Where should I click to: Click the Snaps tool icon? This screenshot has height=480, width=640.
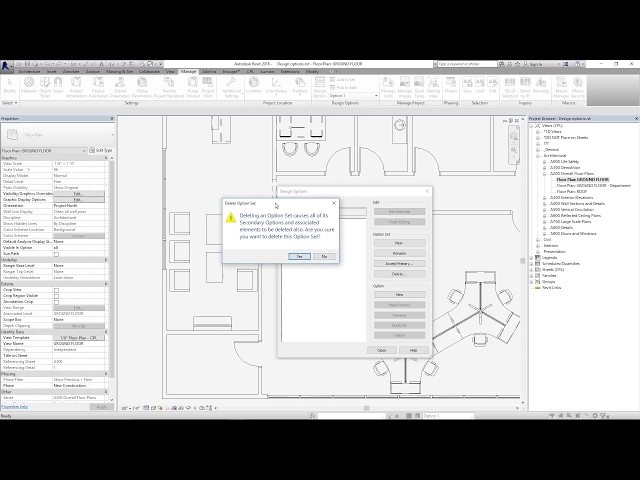pos(58,86)
